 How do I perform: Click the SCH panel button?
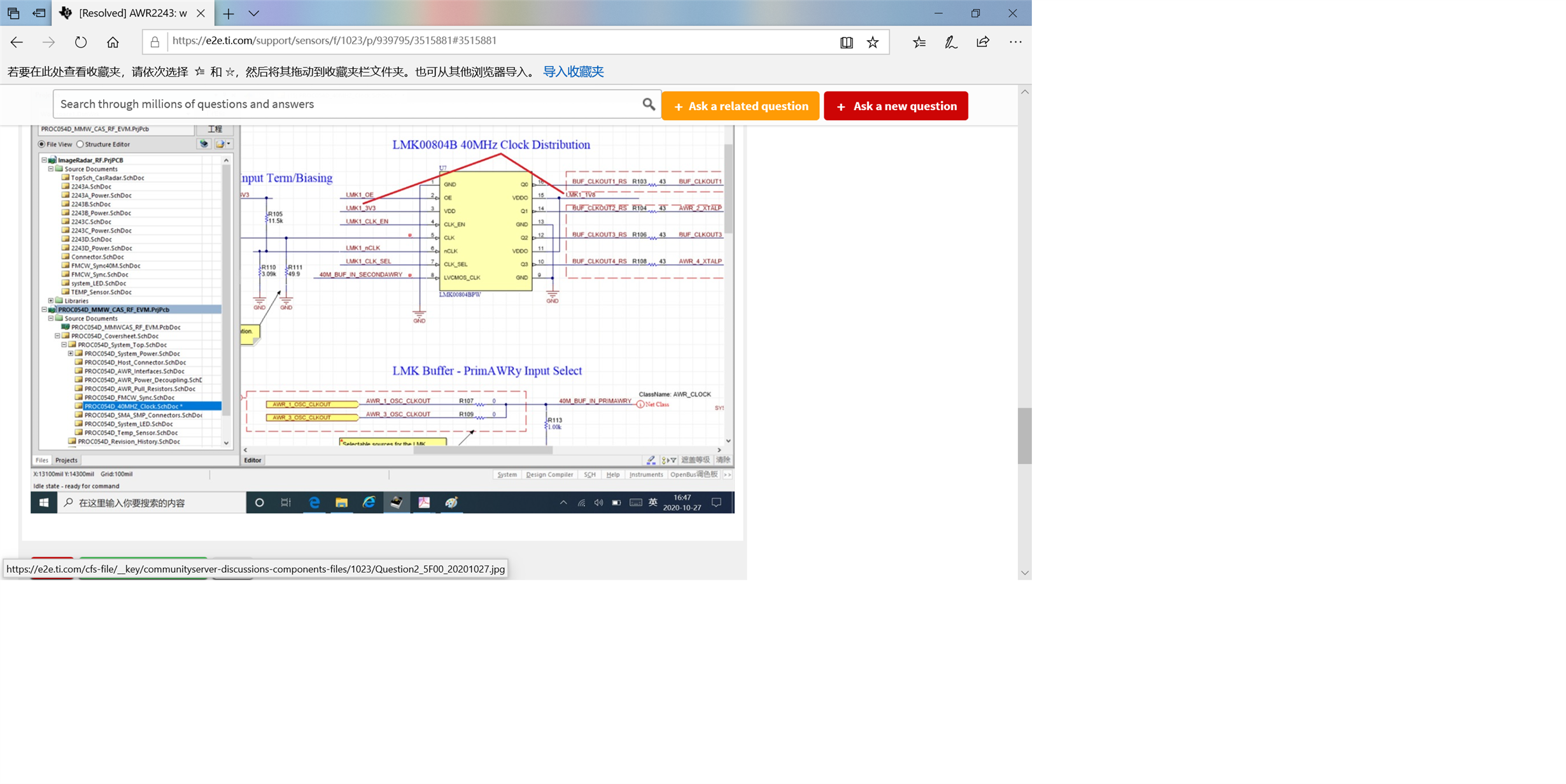pyautogui.click(x=590, y=474)
